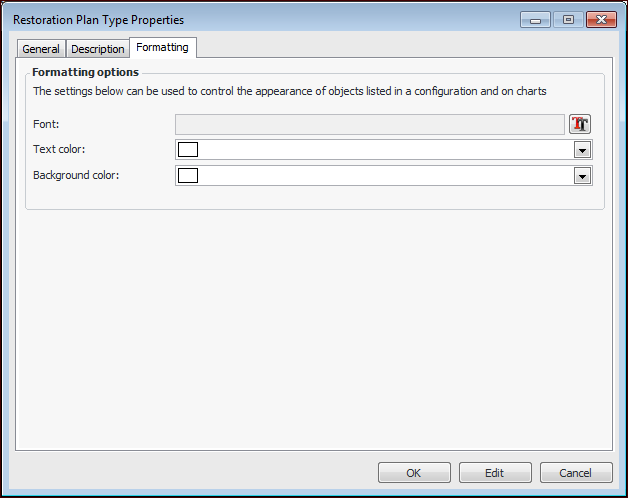This screenshot has height=498, width=628.
Task: Select the Formatting tab
Action: coord(163,47)
